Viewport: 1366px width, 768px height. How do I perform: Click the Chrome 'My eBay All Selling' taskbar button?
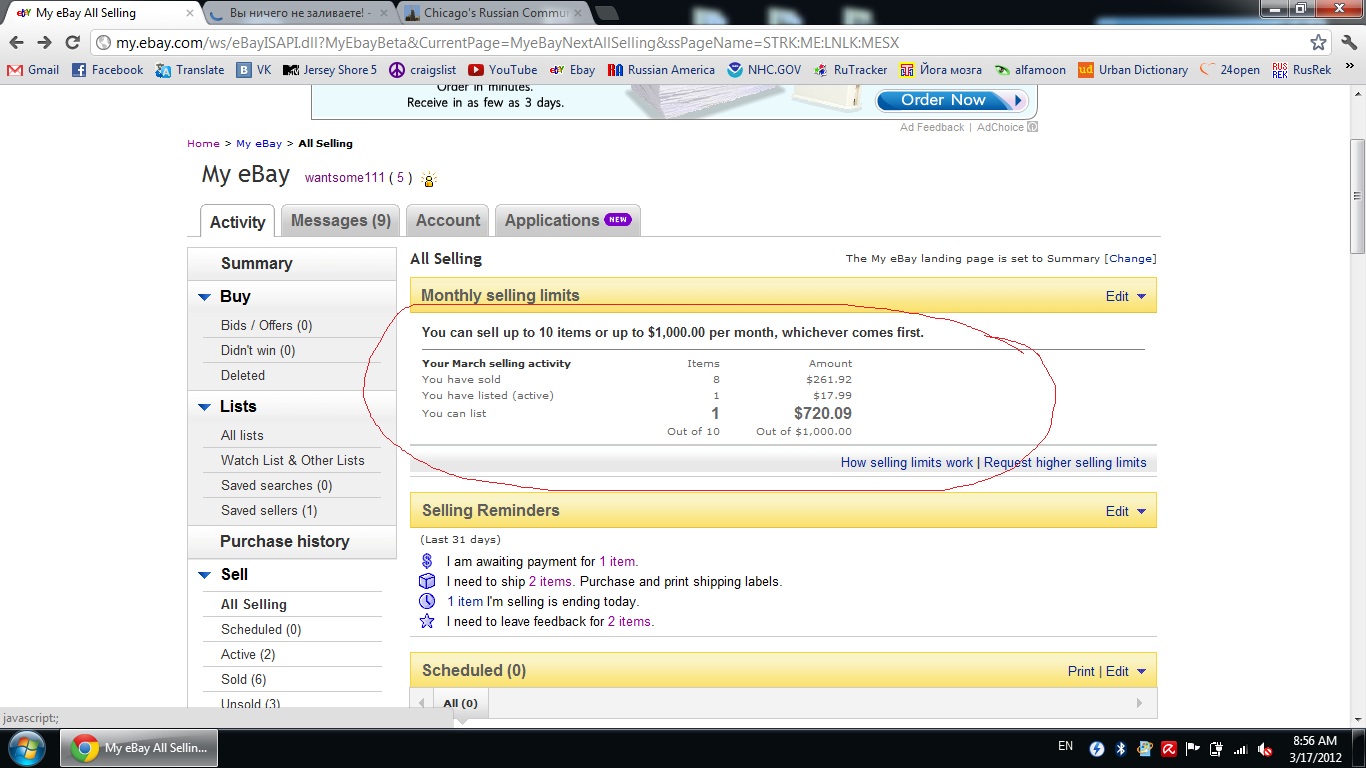140,748
